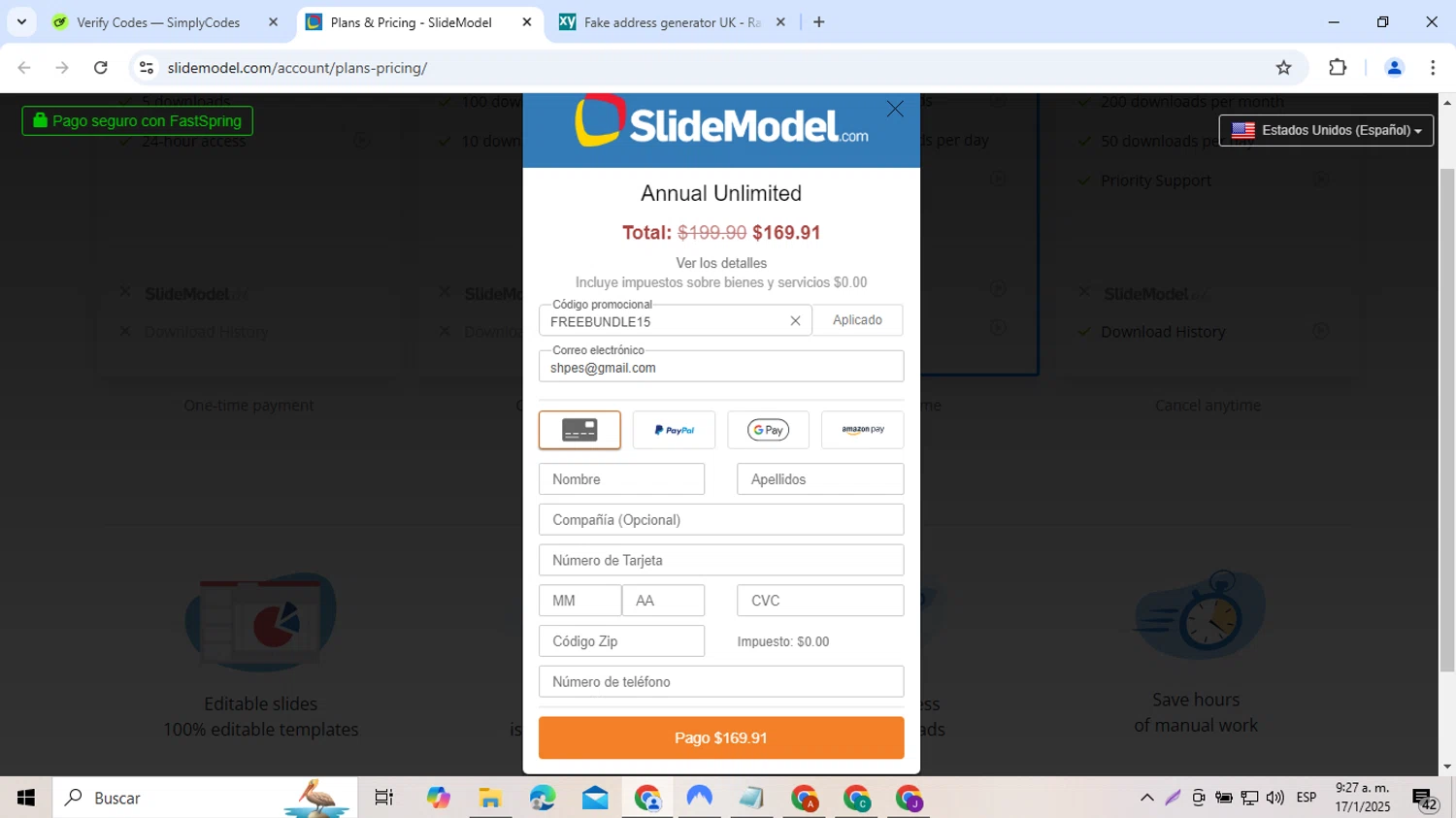Click the Correo electrónico email field
Viewport: 1456px width, 818px height.
(x=721, y=367)
